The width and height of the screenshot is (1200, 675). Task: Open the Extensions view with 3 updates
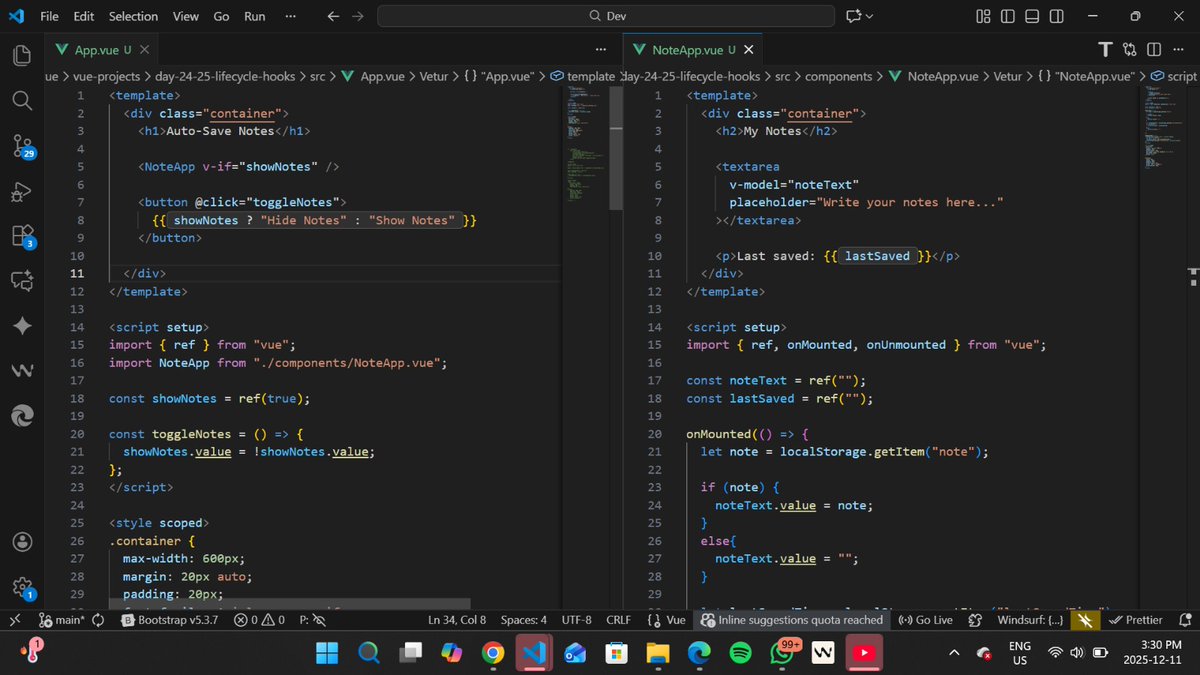coord(21,236)
